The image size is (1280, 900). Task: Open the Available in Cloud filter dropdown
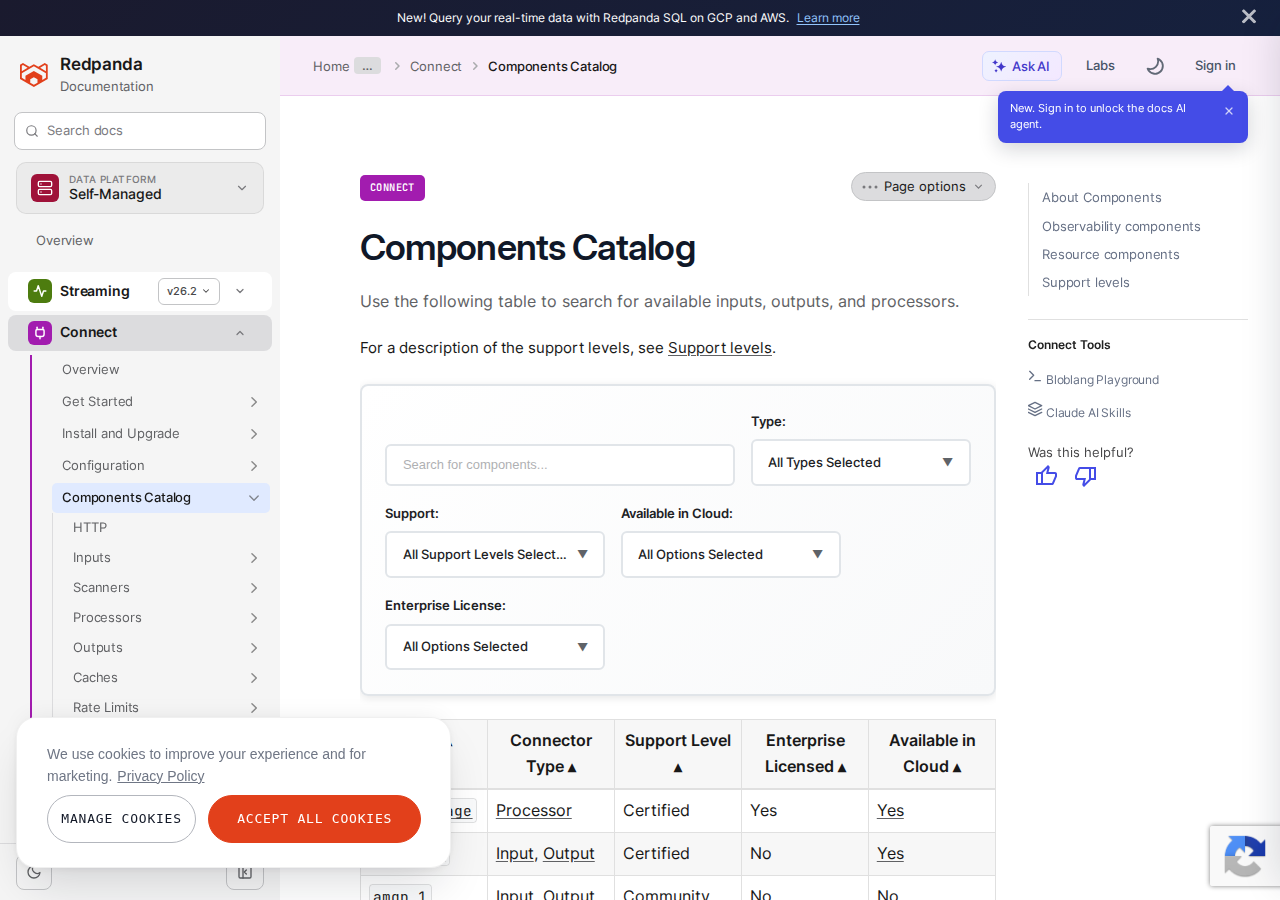click(731, 555)
